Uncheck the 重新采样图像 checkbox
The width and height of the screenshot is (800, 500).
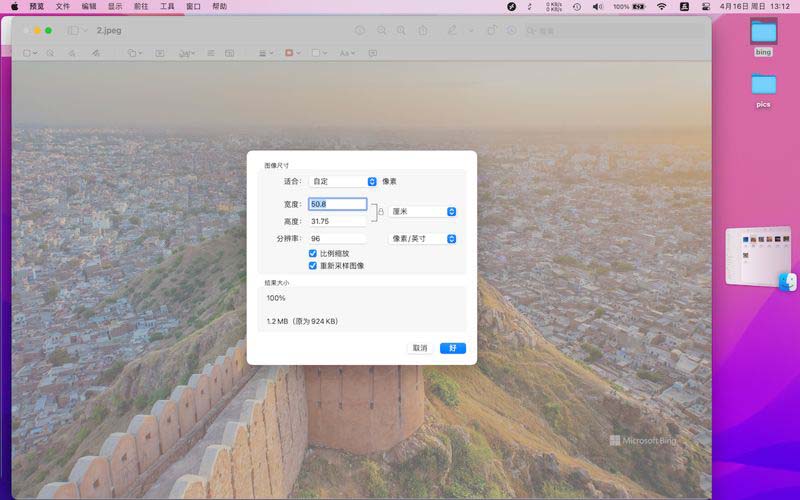[x=313, y=266]
